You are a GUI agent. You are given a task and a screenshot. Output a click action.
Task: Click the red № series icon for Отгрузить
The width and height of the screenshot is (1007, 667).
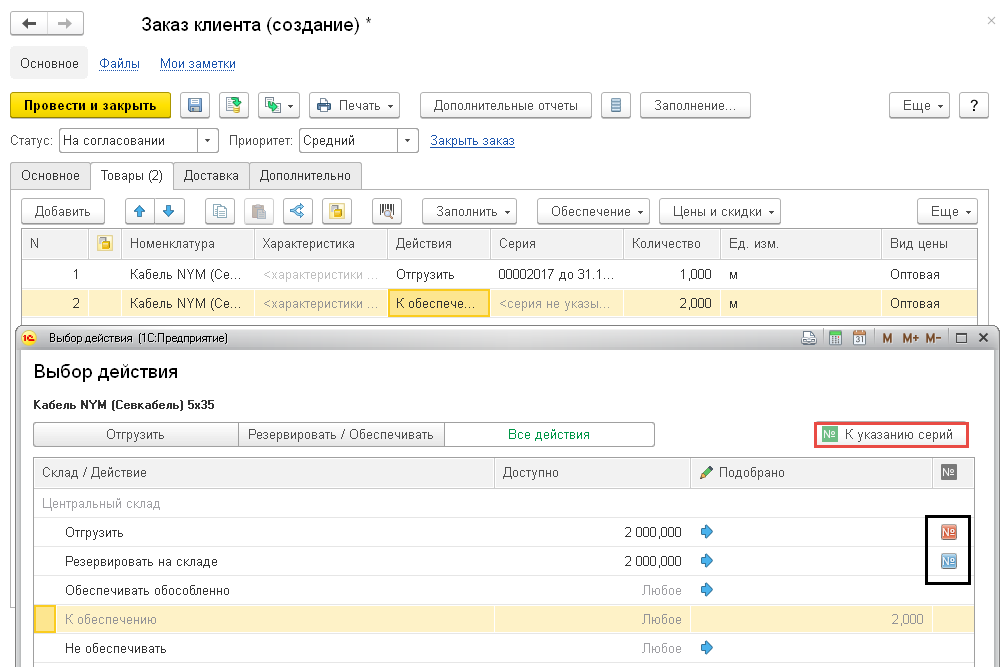[x=949, y=532]
